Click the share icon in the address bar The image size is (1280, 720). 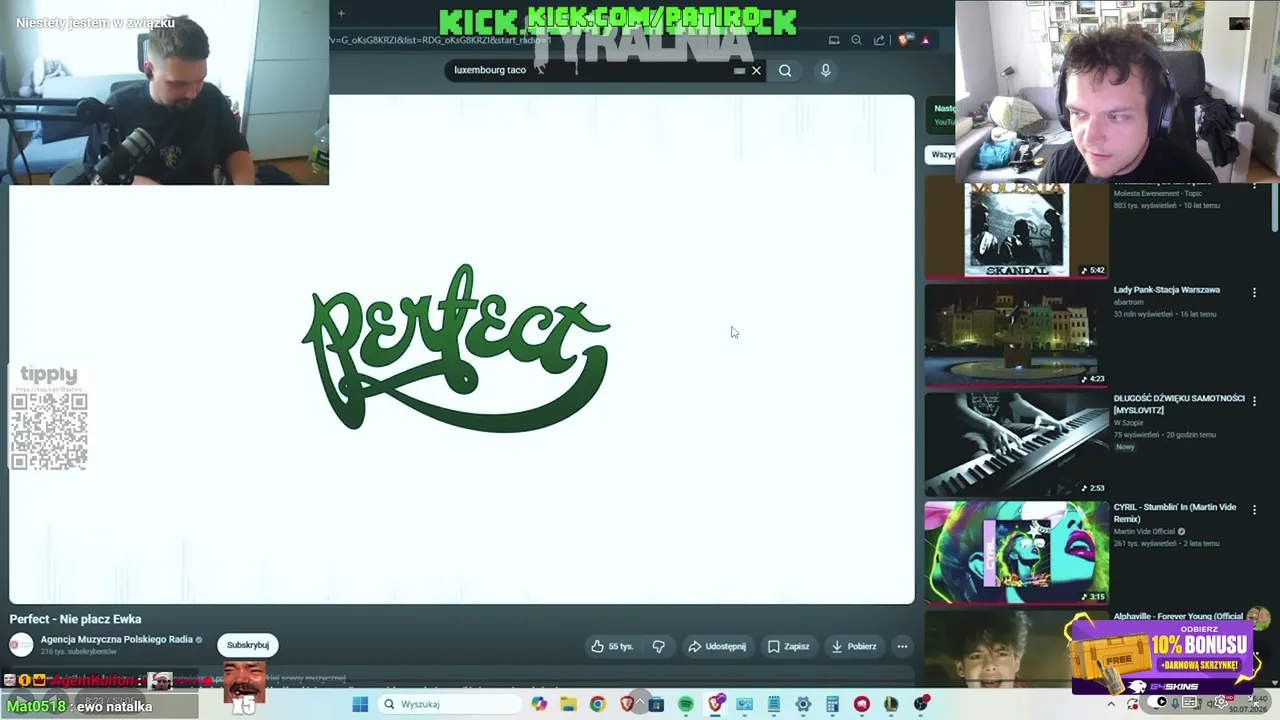(x=879, y=40)
